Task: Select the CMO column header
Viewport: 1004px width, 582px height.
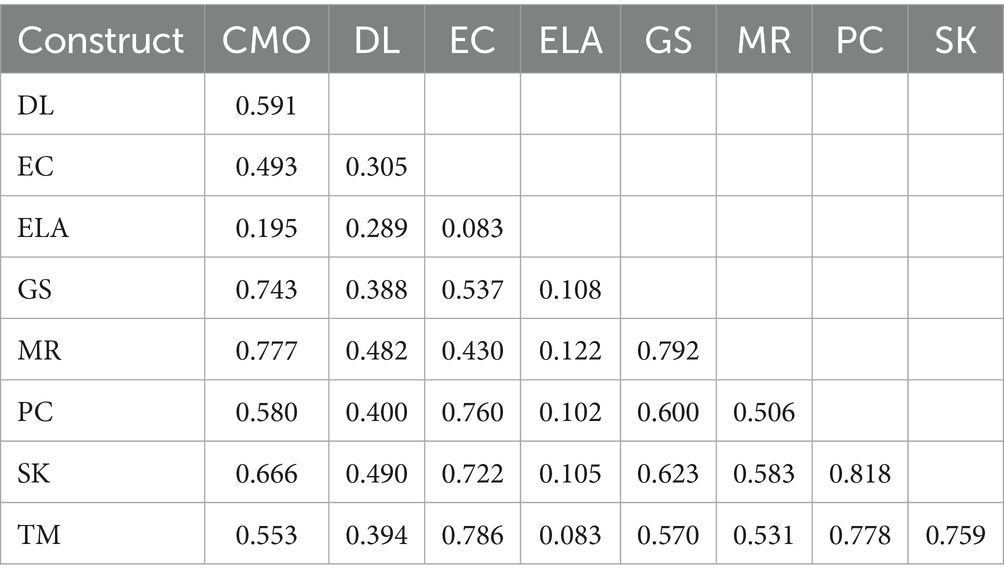Action: coord(266,40)
